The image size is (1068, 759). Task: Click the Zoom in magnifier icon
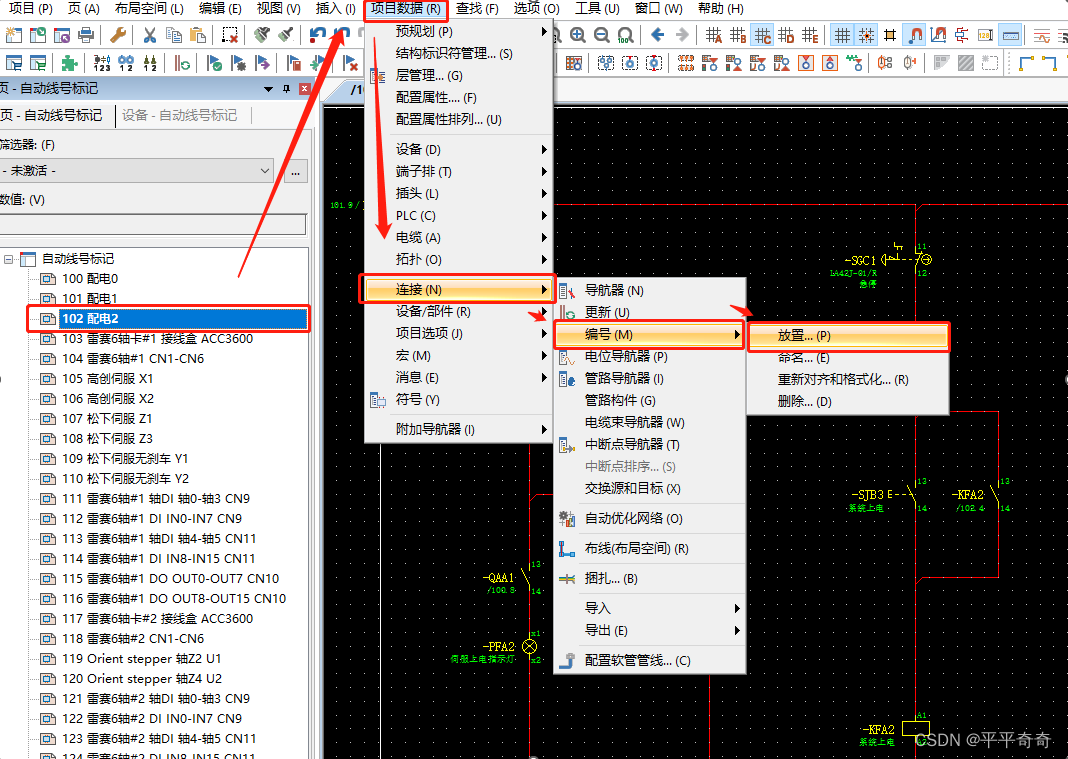tap(578, 35)
